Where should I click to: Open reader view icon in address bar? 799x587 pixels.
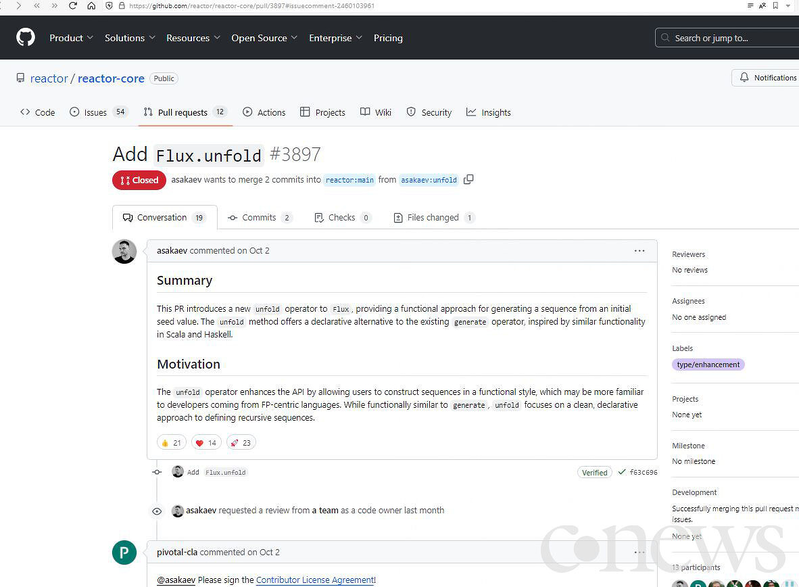click(x=750, y=6)
